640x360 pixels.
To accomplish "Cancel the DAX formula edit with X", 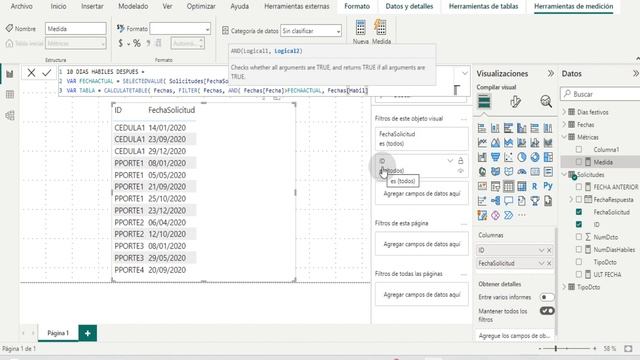I will 31,73.
